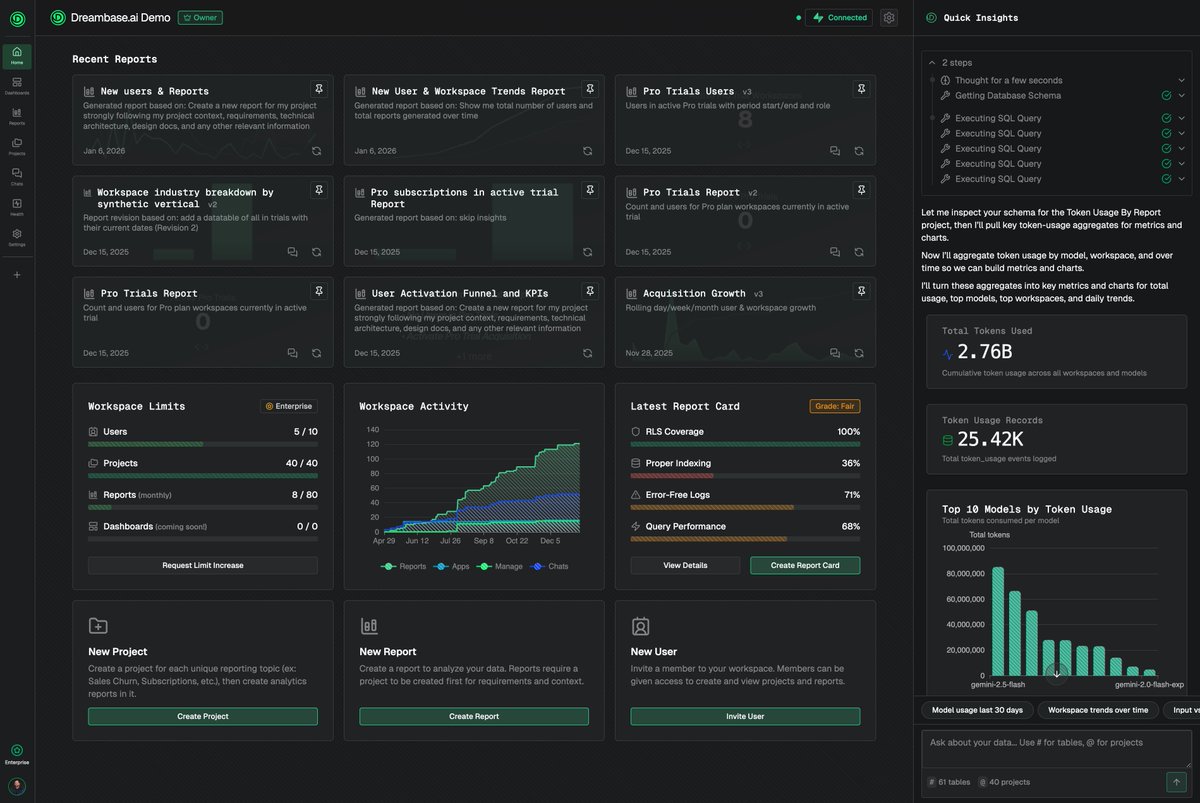The width and height of the screenshot is (1200, 803).
Task: Click the plus icon in the sidebar
Action: point(17,275)
